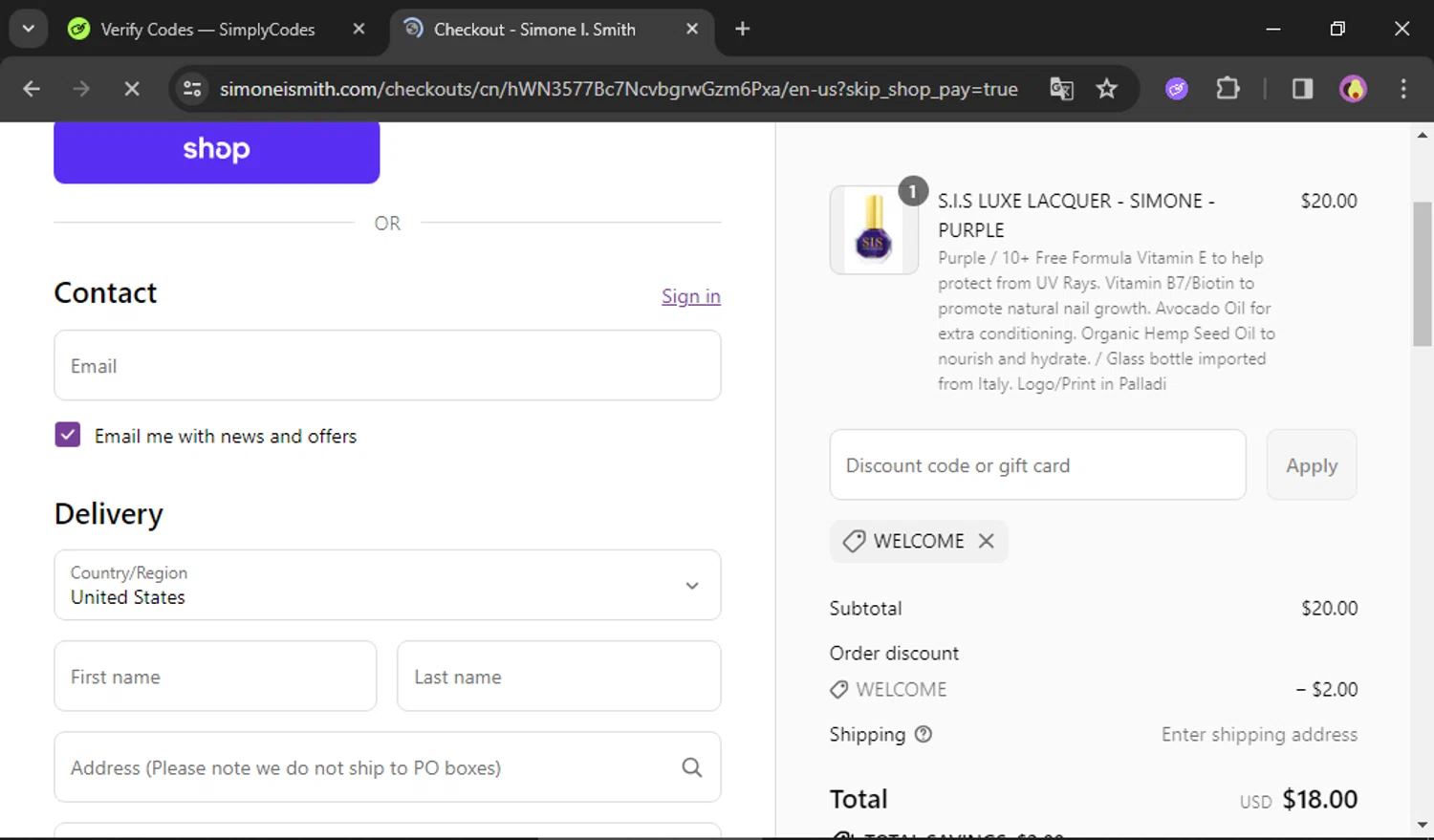The width and height of the screenshot is (1434, 840).
Task: Remove the WELCOME discount code
Action: click(x=986, y=541)
